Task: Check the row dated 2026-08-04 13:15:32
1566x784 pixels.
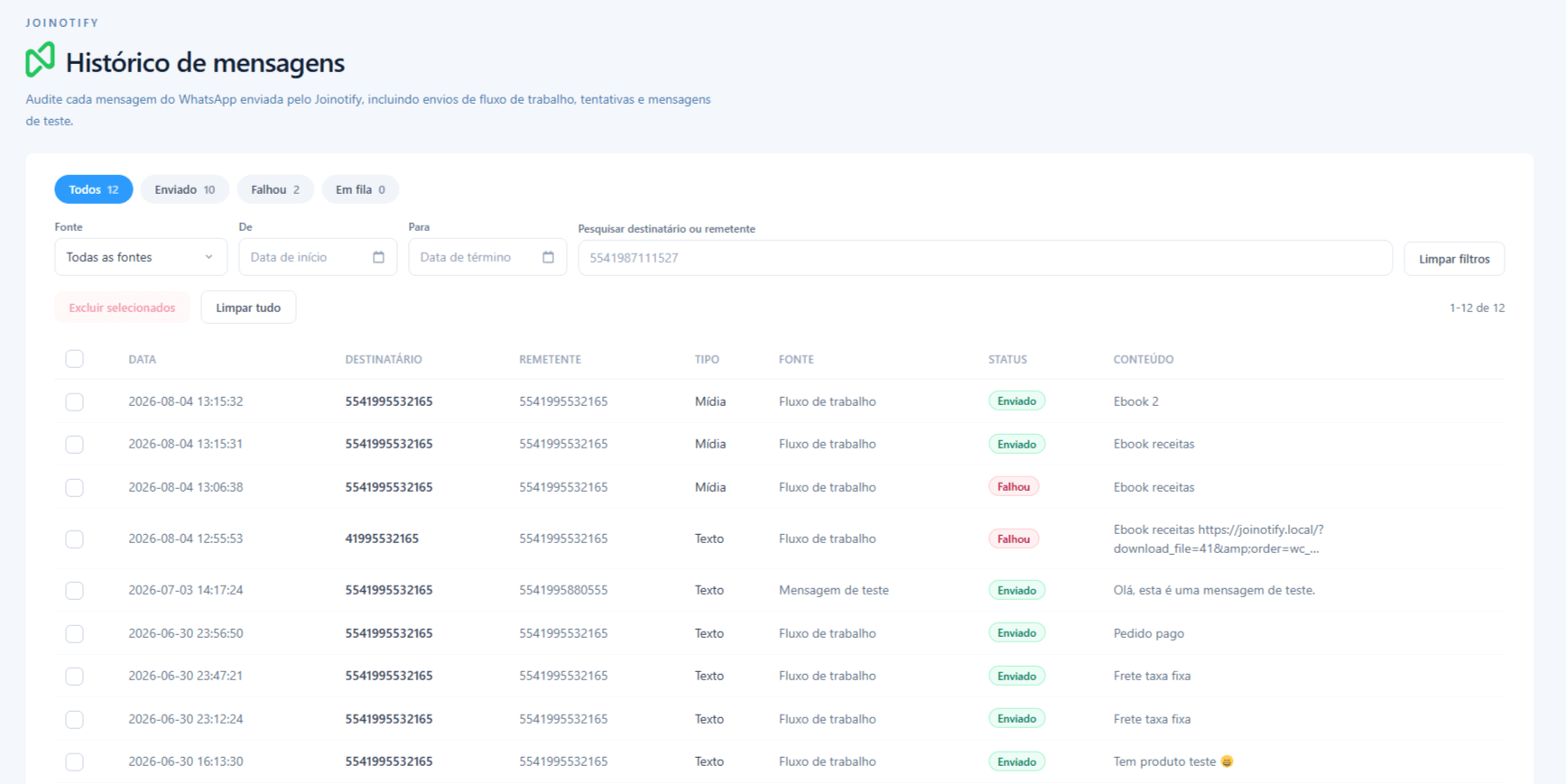Action: click(75, 401)
